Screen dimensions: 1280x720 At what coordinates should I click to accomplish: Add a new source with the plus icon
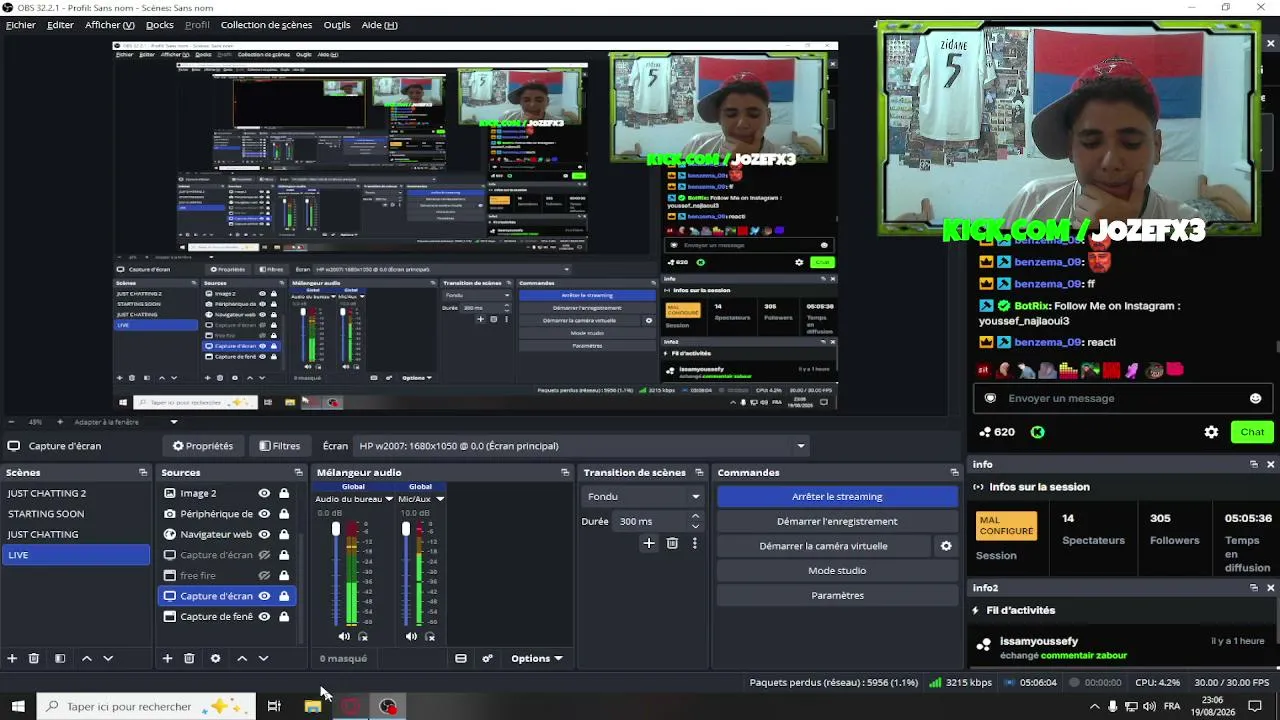coord(167,658)
